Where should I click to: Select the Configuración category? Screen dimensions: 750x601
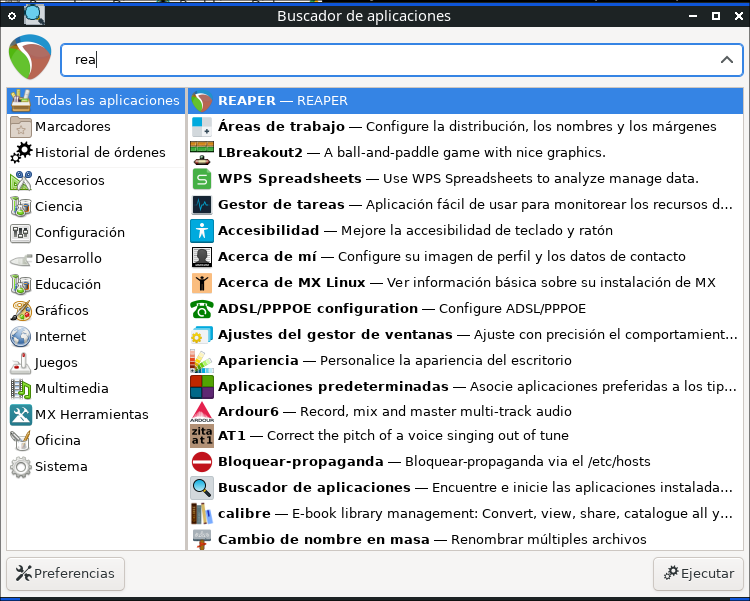[96, 233]
